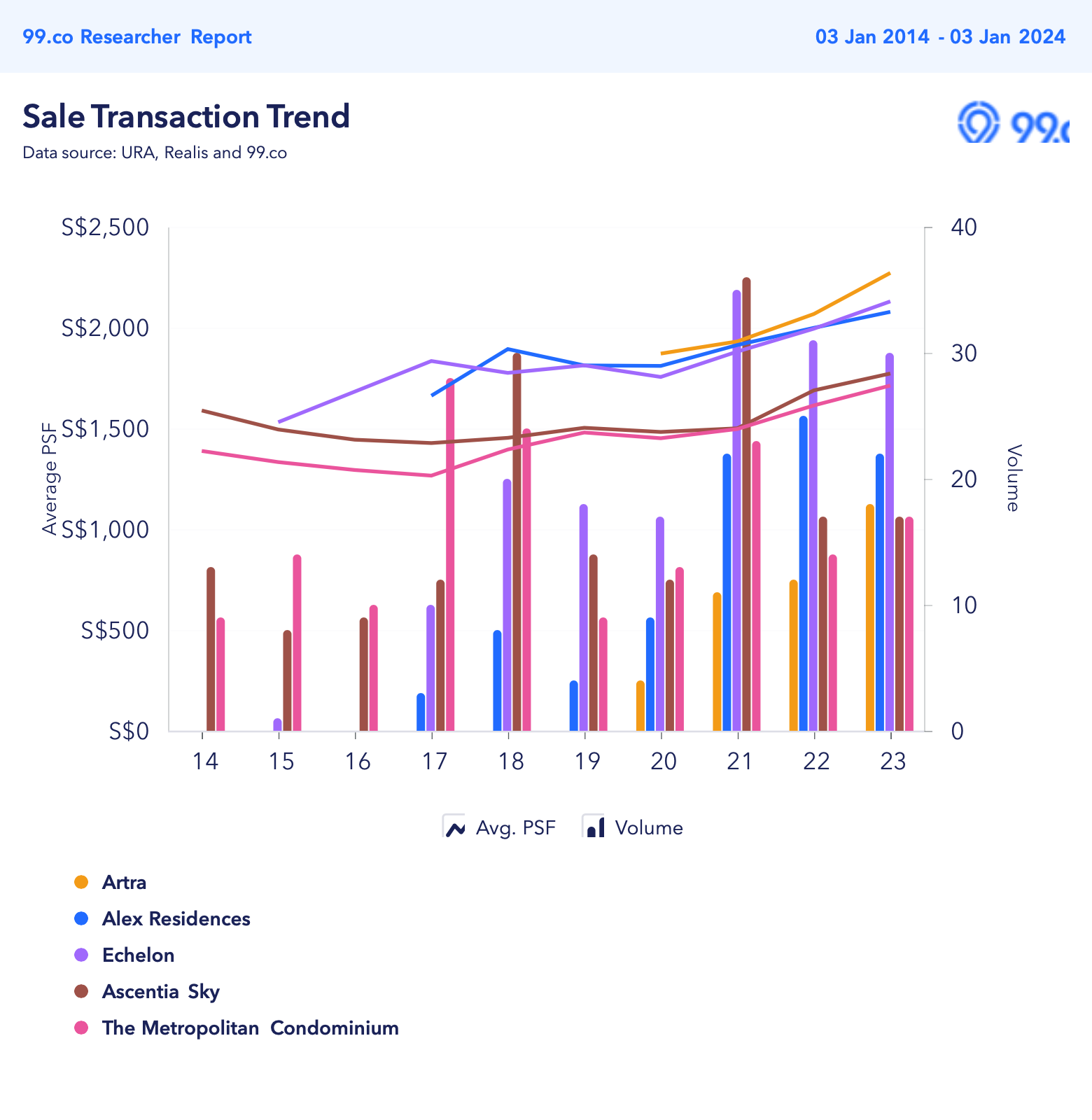
Task: Click the S$2,000 axis label
Action: point(105,328)
